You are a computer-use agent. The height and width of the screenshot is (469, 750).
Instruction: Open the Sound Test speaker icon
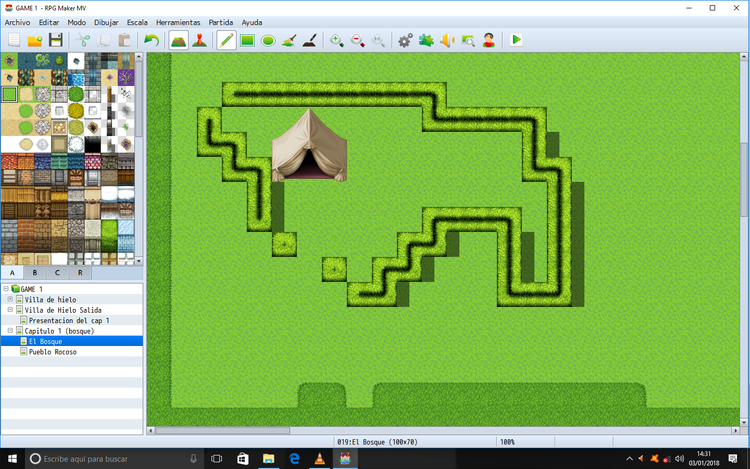pos(447,40)
